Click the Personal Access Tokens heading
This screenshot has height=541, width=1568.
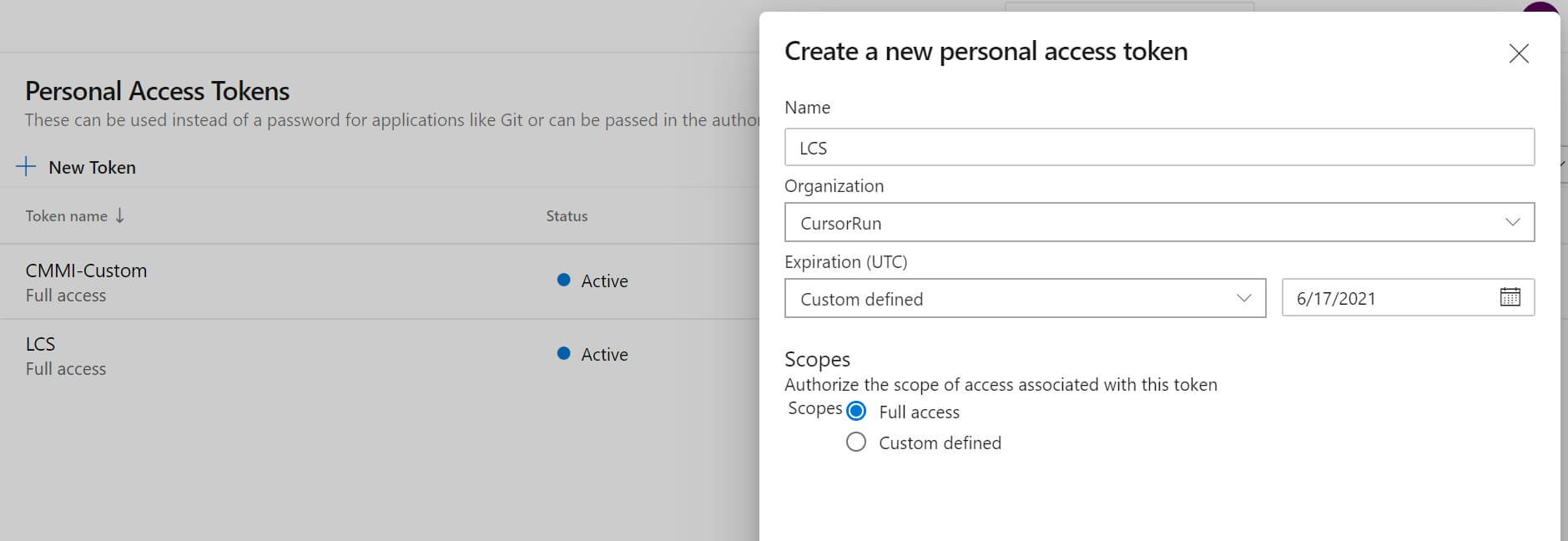point(158,90)
